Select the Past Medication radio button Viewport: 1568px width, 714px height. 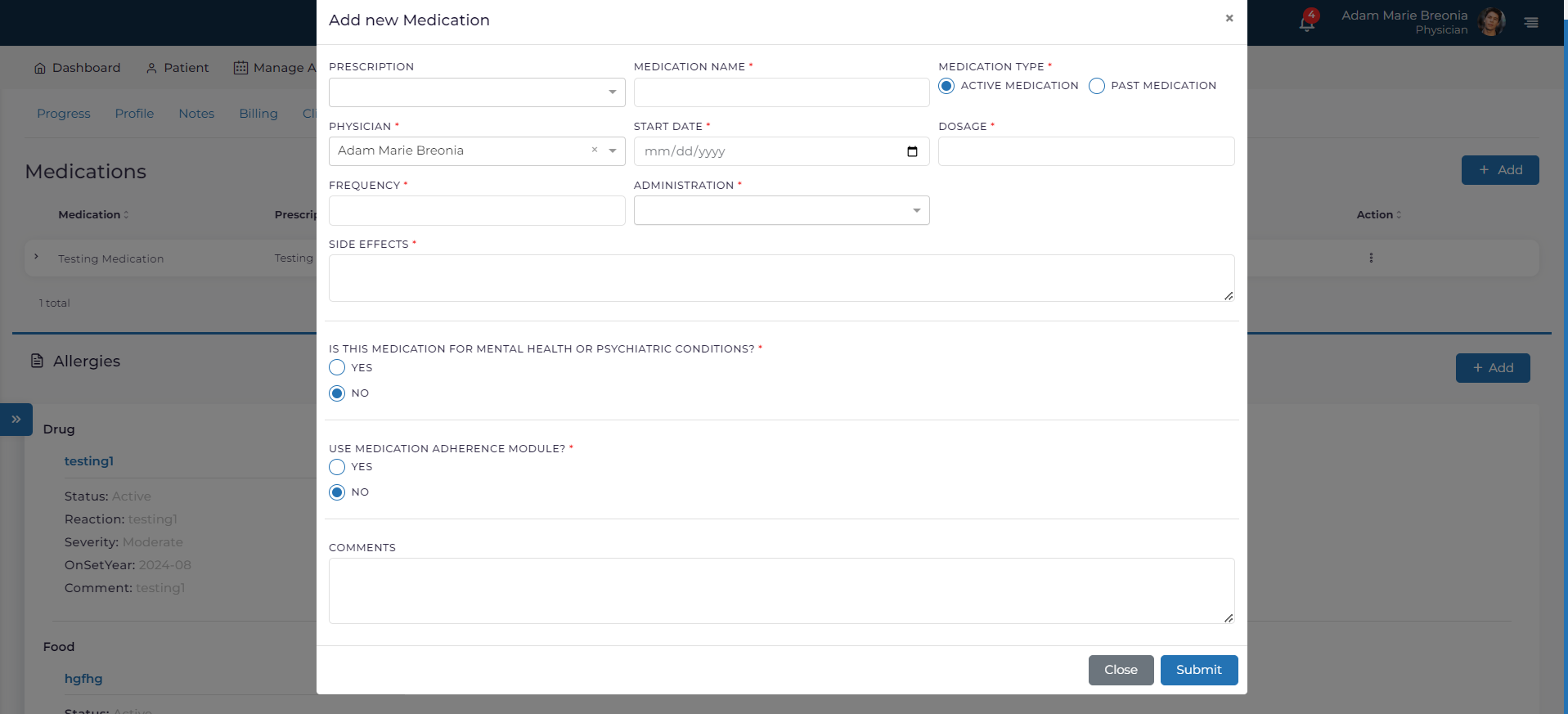(1097, 86)
